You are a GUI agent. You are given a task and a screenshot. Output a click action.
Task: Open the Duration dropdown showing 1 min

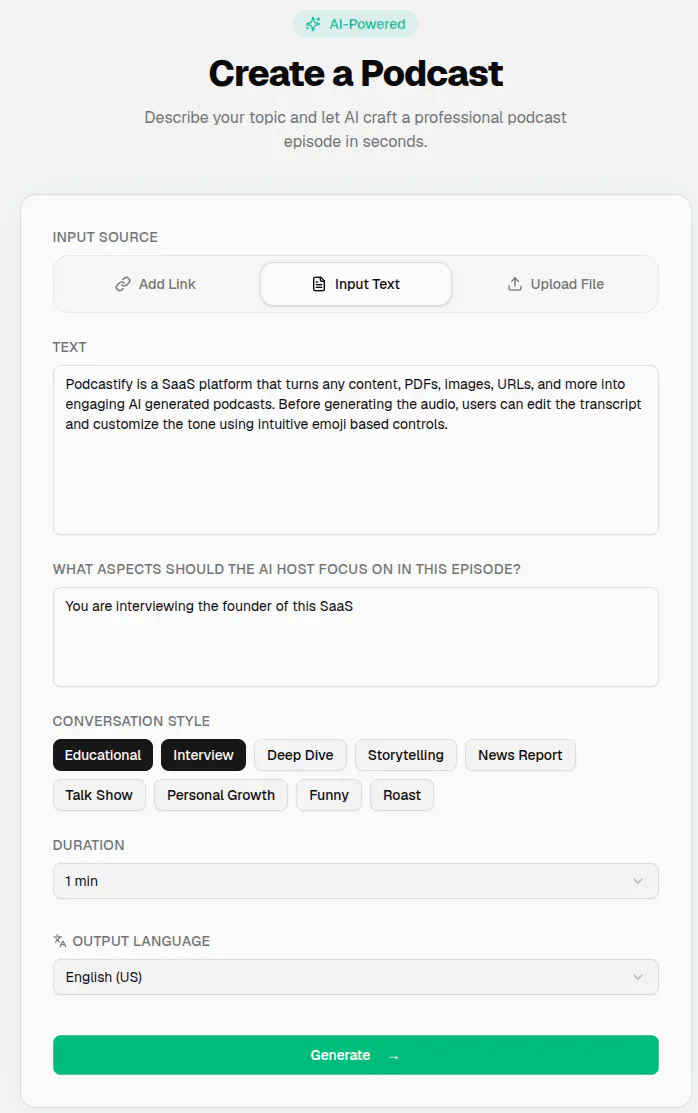point(356,881)
